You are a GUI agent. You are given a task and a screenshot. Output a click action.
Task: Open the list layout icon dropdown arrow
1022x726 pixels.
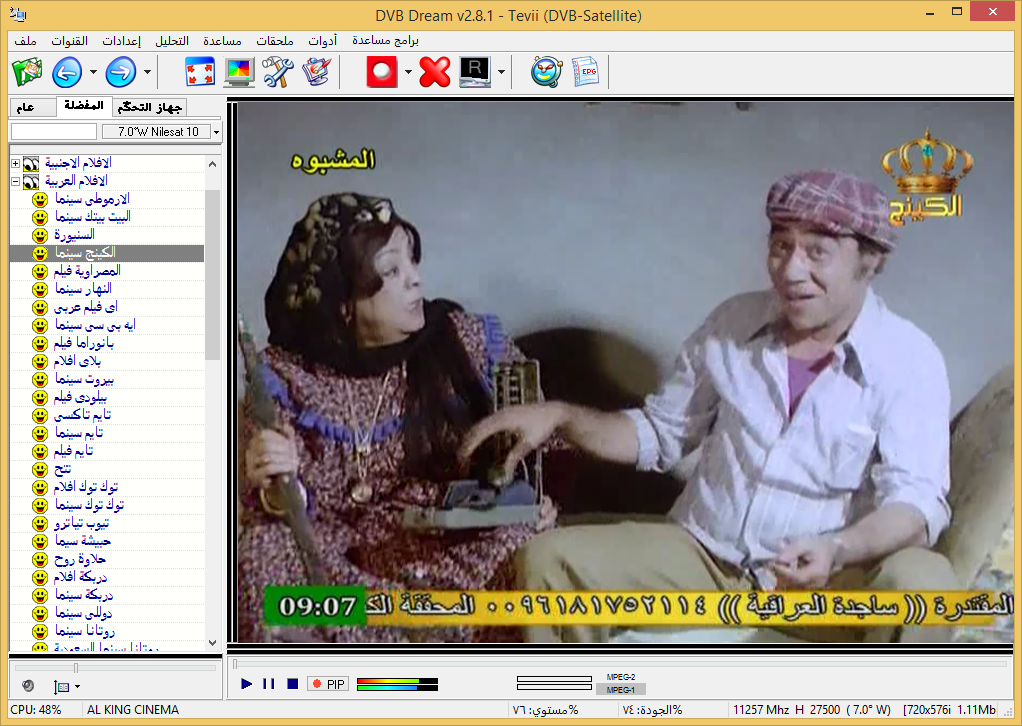point(78,686)
